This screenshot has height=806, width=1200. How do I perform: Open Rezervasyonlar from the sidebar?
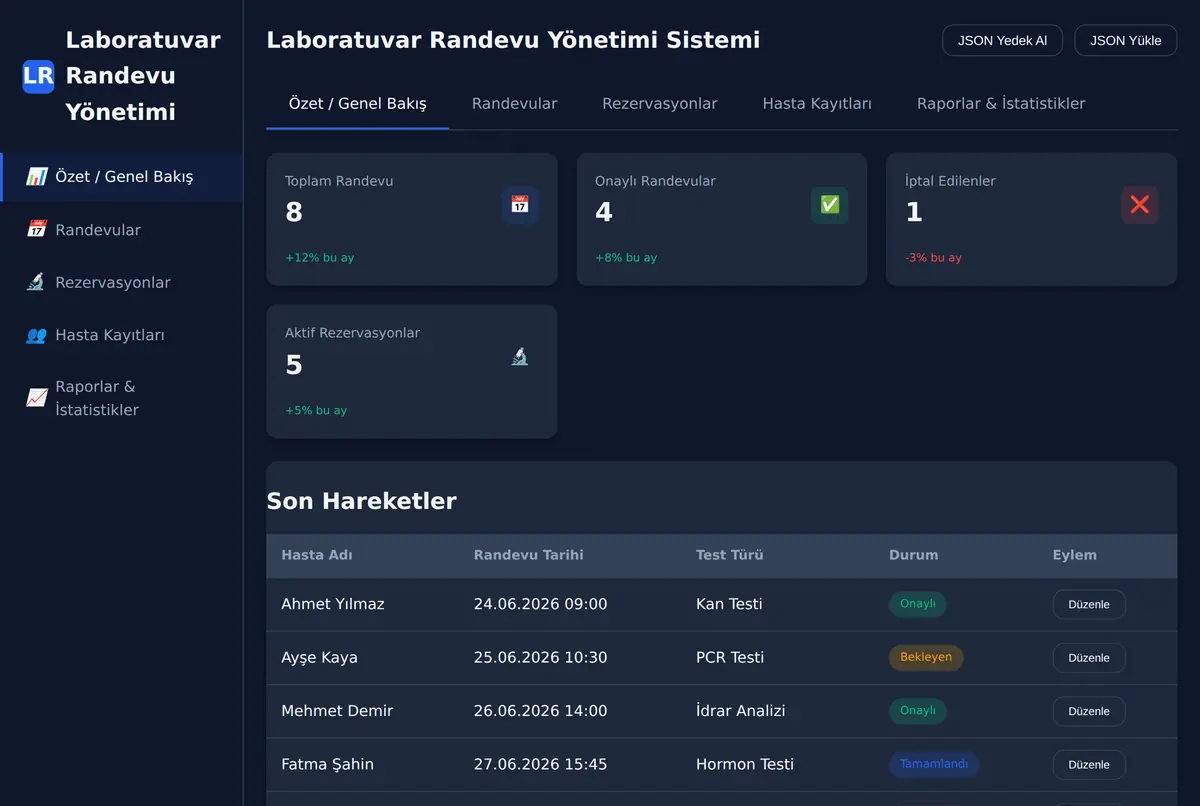click(x=122, y=283)
